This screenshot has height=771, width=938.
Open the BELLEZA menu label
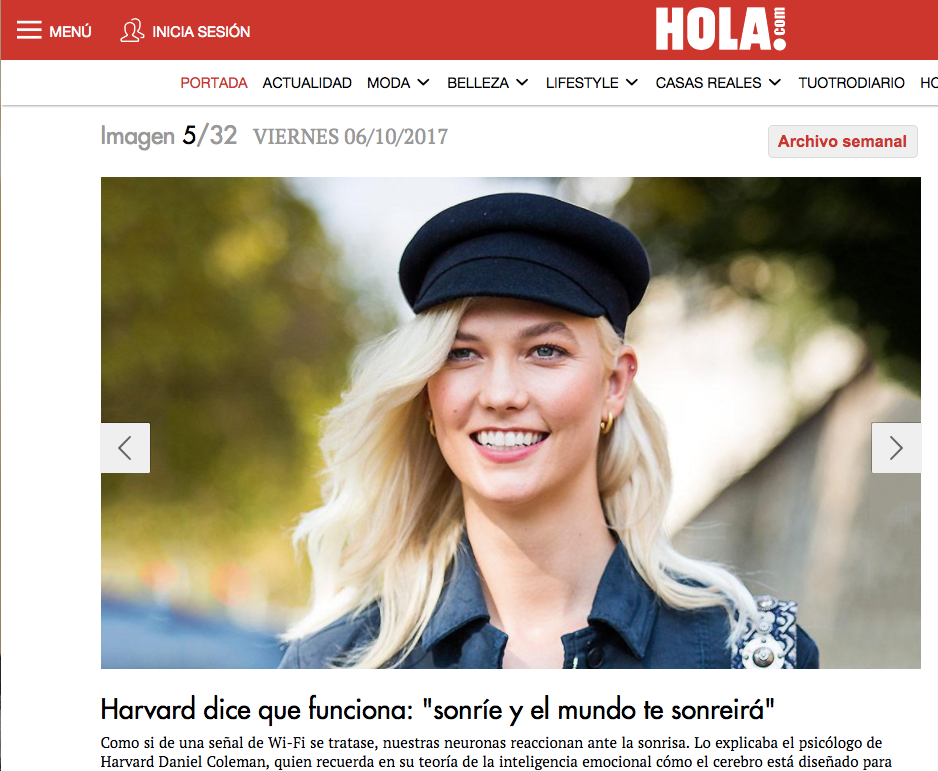[x=478, y=83]
